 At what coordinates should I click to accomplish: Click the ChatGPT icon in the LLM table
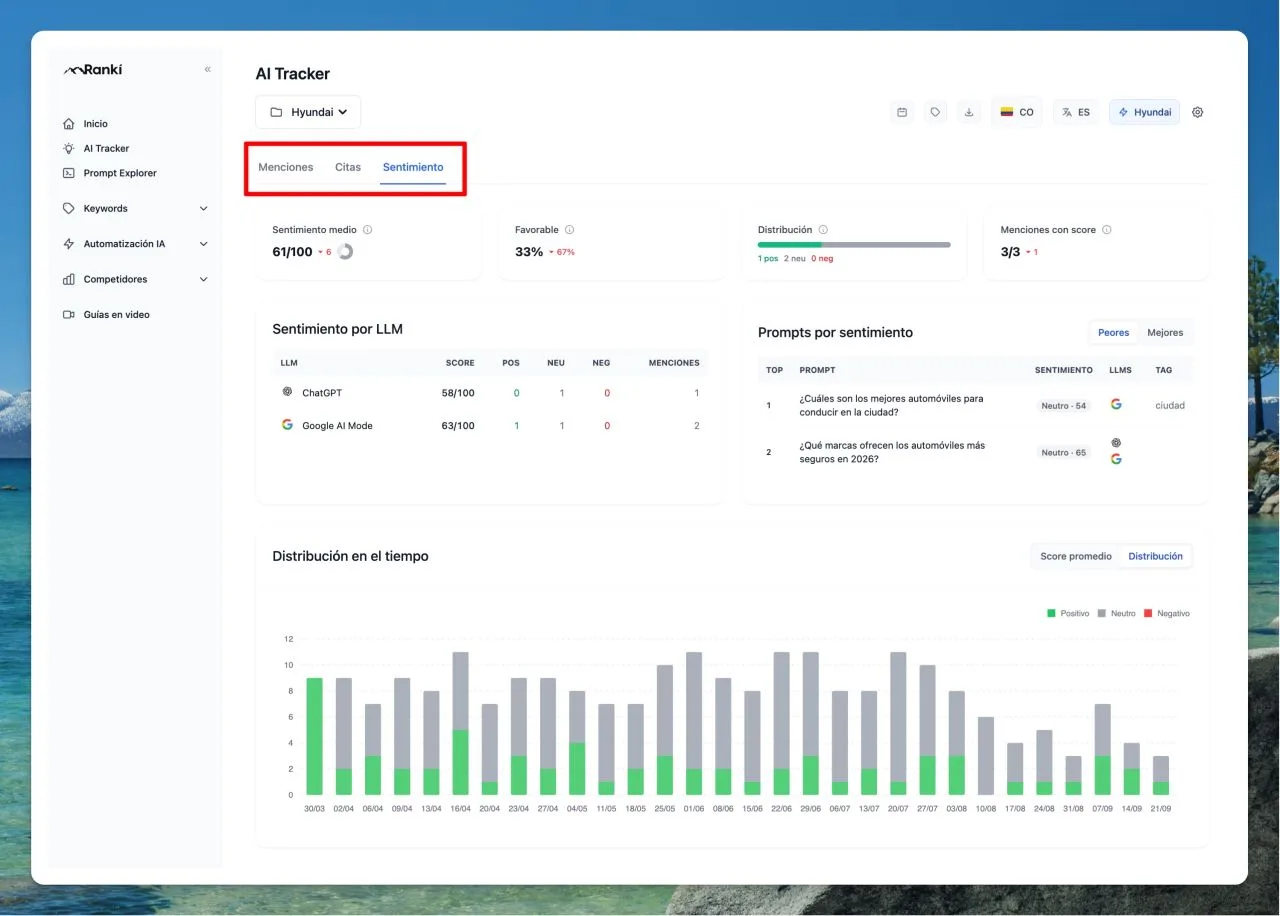tap(288, 392)
